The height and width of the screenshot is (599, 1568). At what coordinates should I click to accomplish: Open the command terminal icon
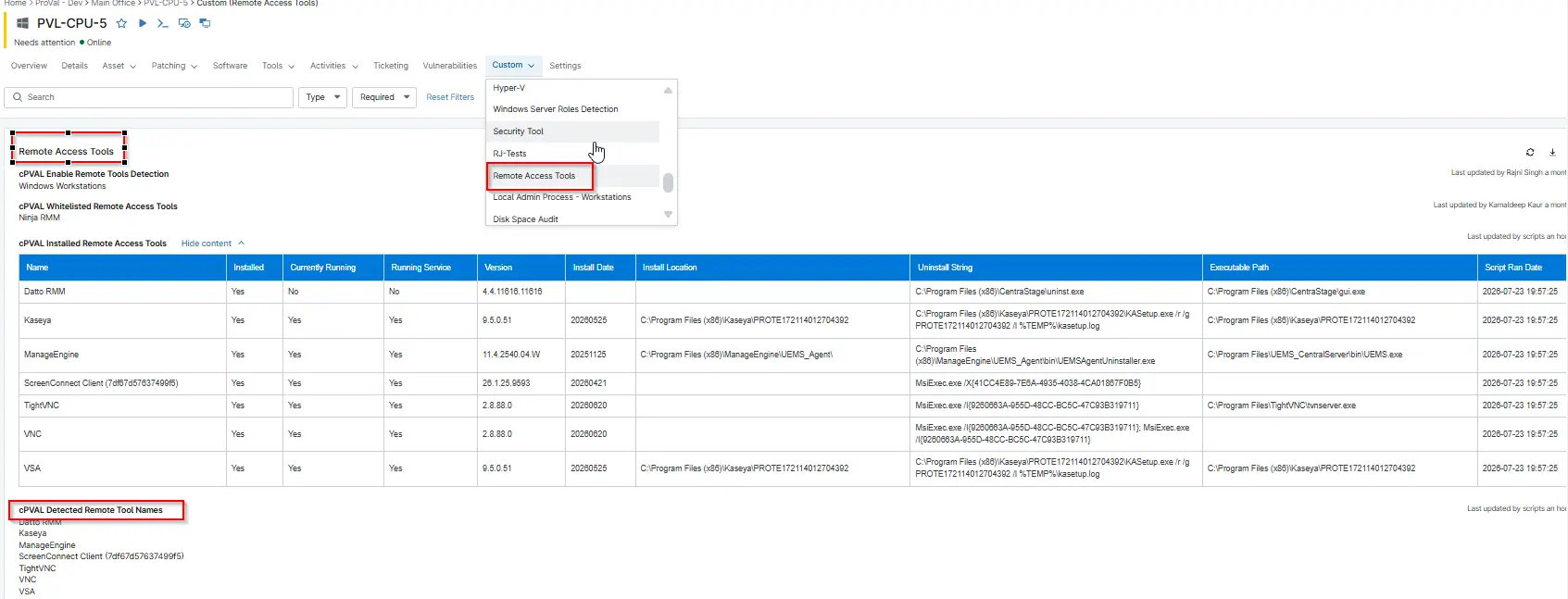tap(163, 23)
